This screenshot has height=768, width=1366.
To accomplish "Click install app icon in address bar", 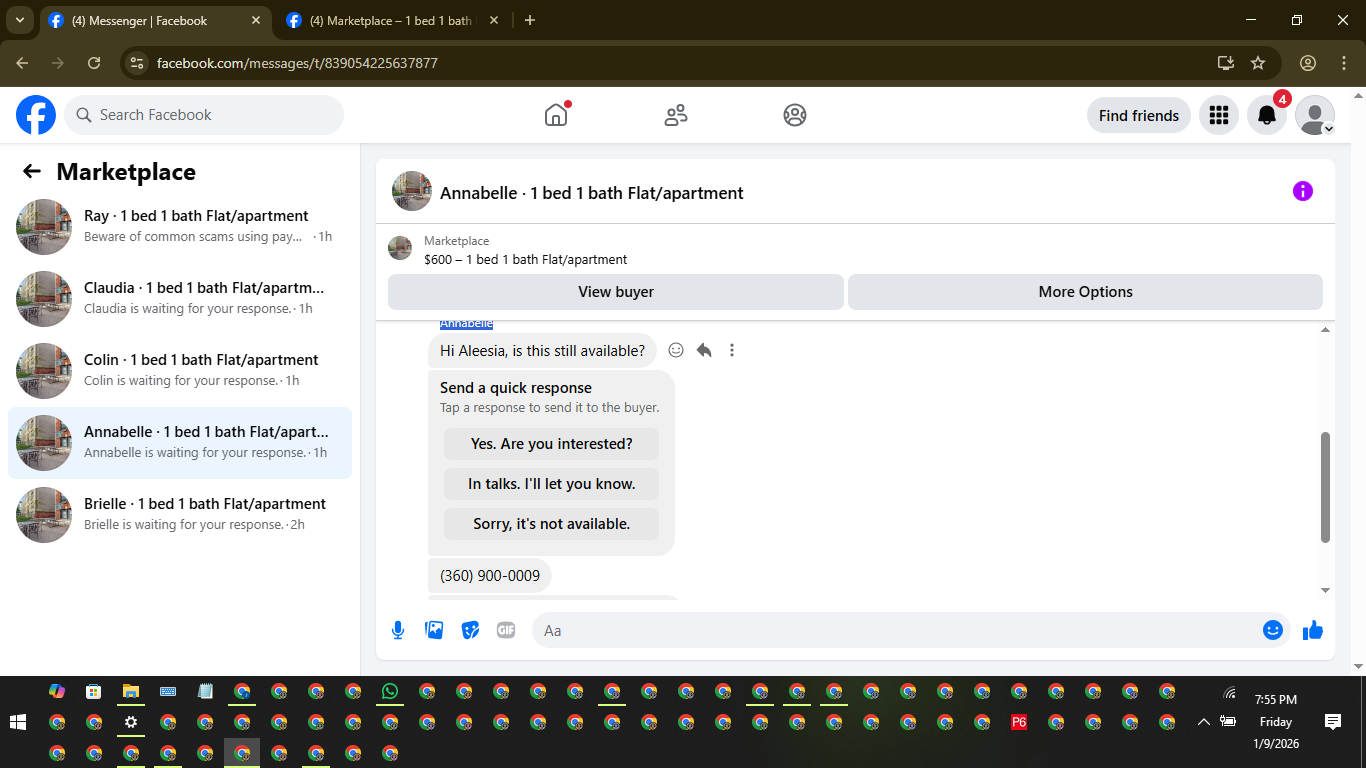I will coord(1226,63).
